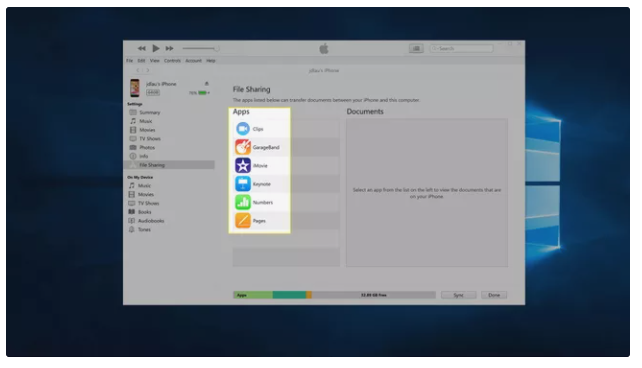
Task: Open the File menu
Action: [129, 61]
